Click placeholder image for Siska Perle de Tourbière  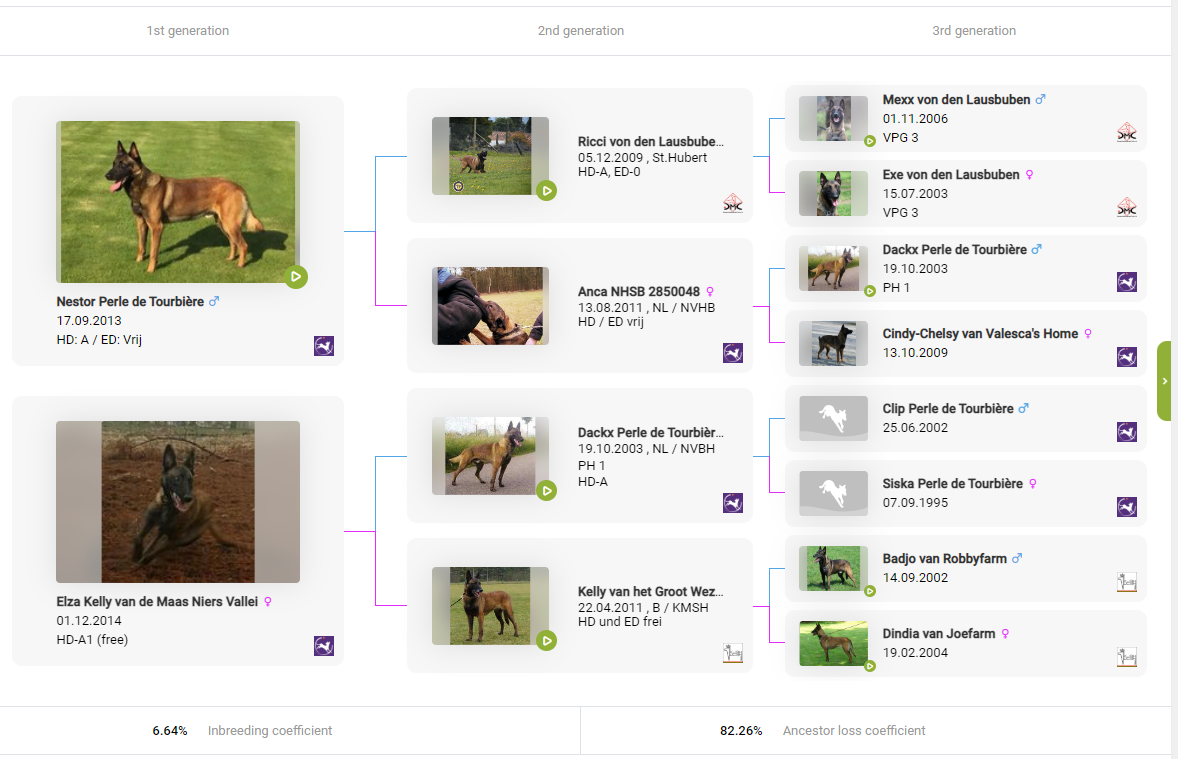[832, 493]
